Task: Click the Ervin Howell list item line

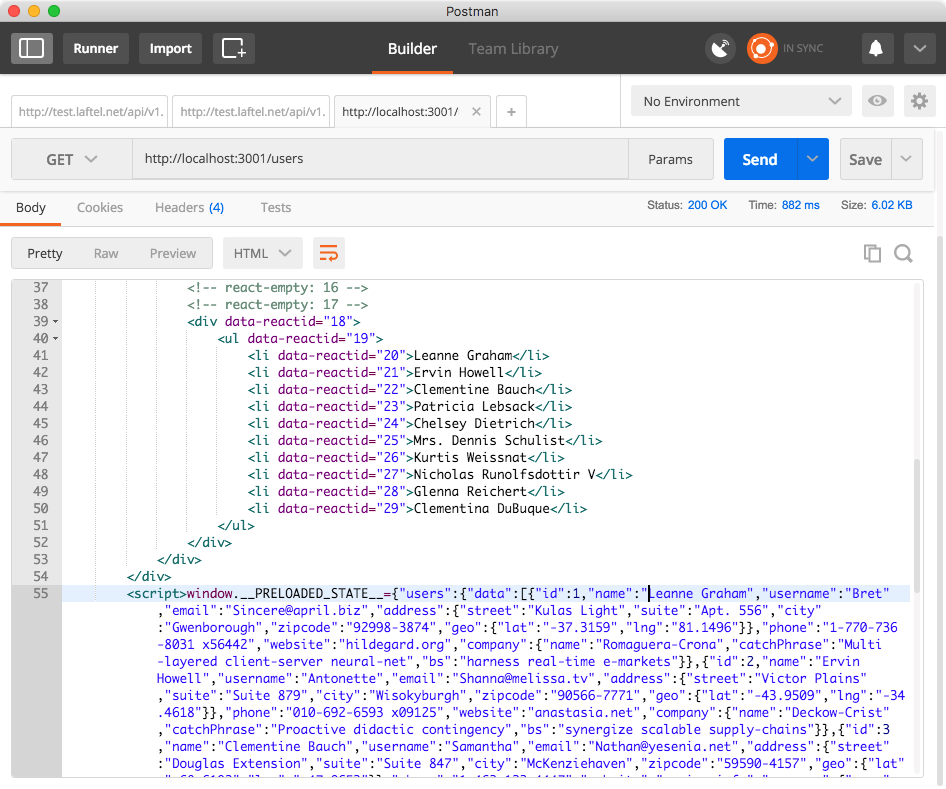Action: click(x=395, y=373)
